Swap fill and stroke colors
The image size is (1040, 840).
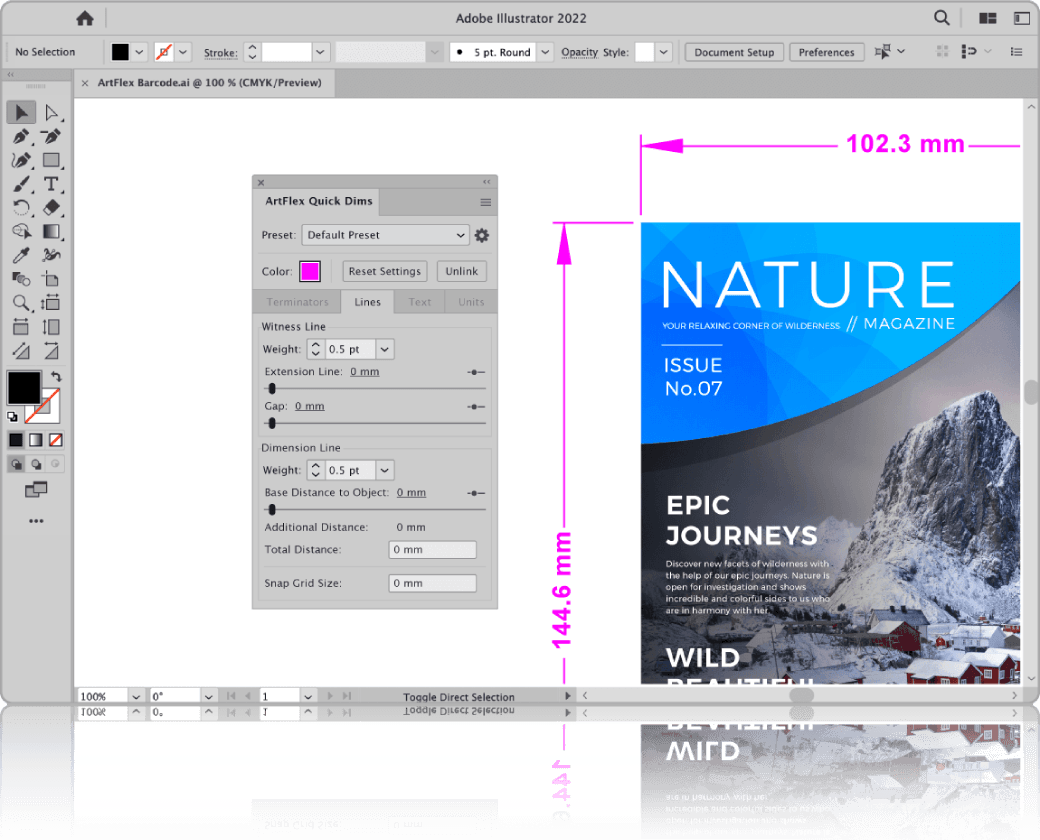56,376
